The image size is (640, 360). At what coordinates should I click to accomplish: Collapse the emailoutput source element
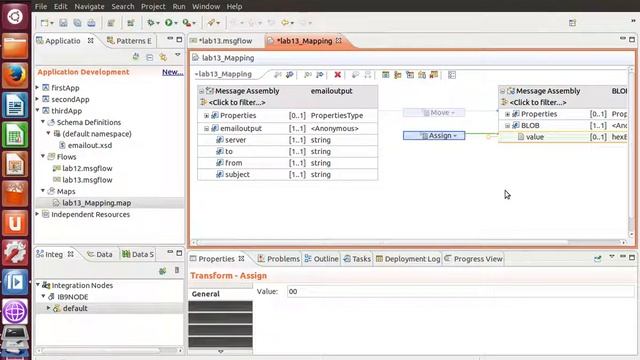[207, 129]
